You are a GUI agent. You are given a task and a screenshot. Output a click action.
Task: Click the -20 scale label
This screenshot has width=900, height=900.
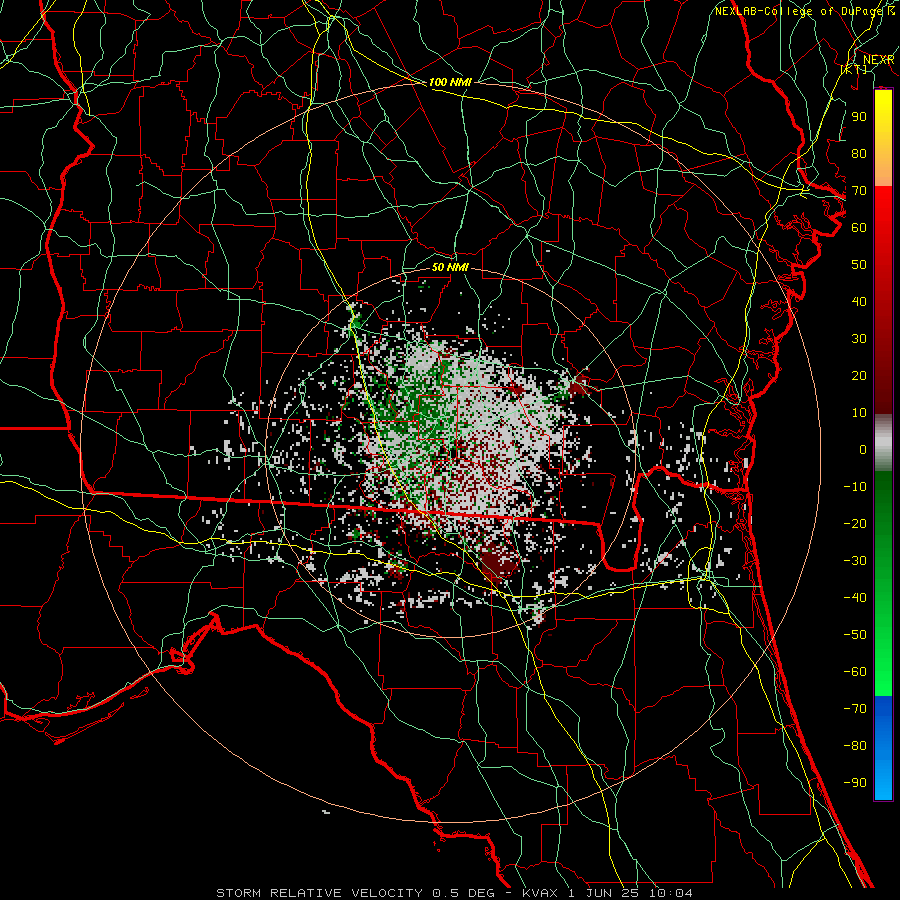point(855,523)
